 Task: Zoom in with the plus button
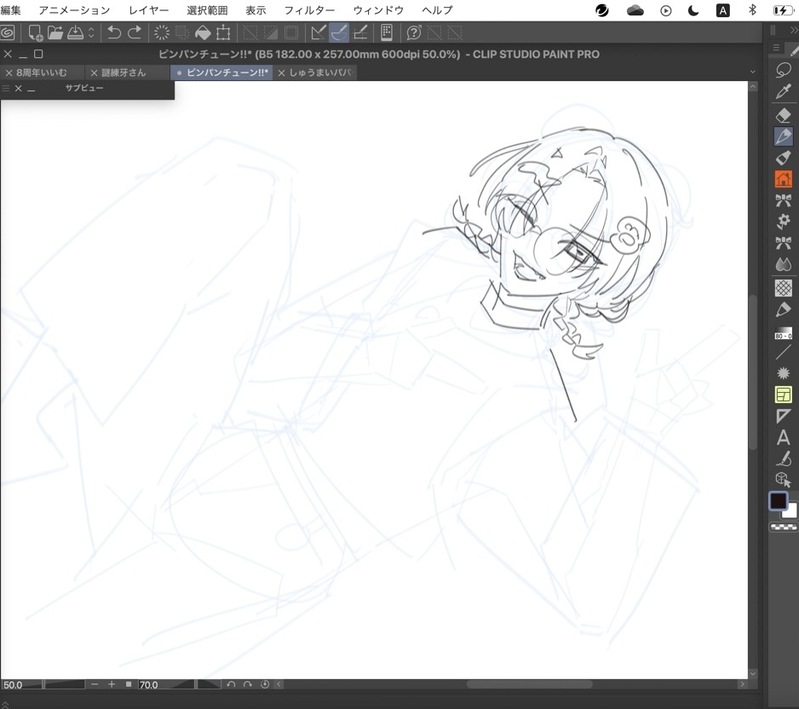pyautogui.click(x=111, y=684)
